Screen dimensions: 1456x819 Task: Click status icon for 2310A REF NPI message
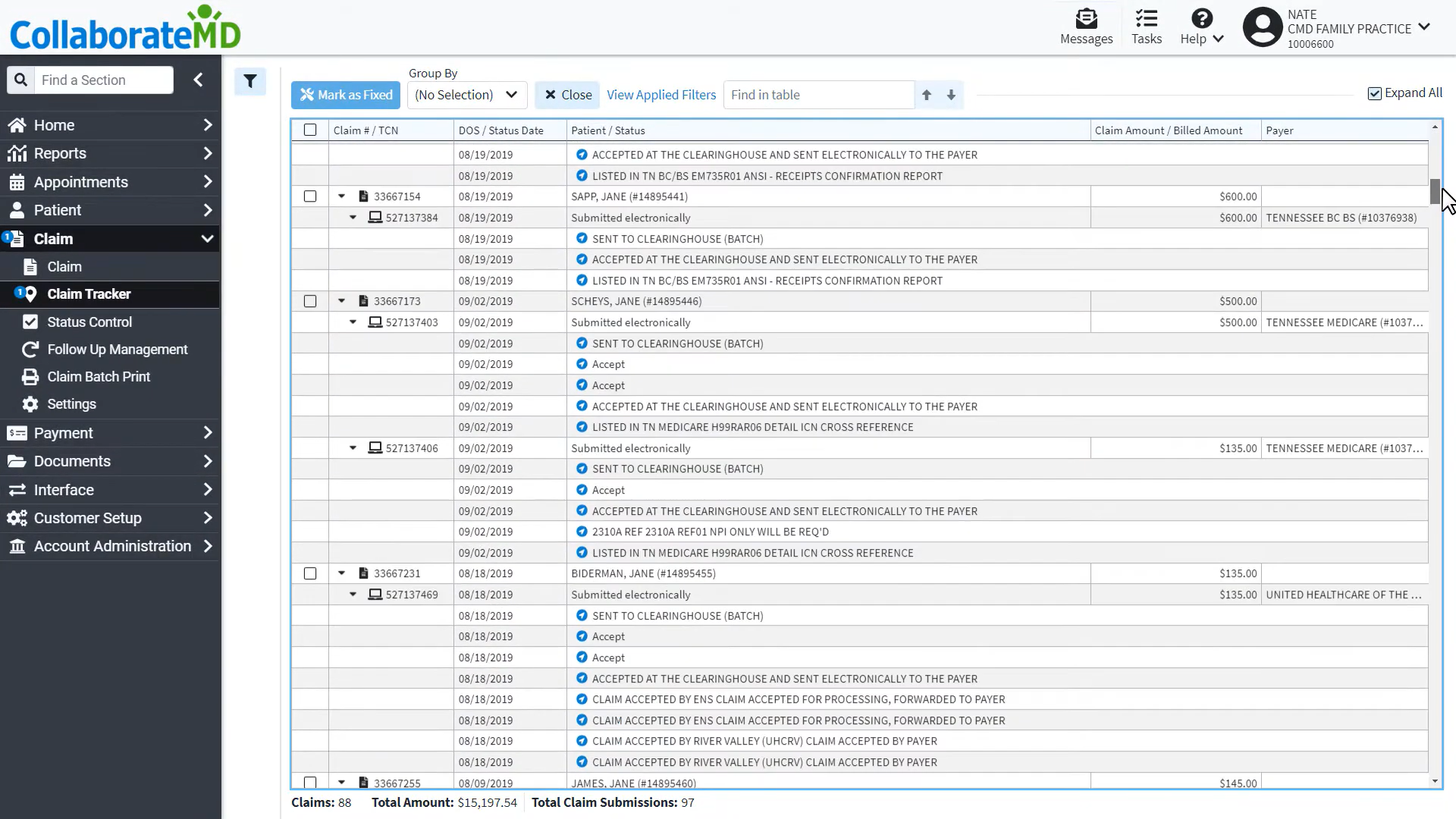[x=582, y=532]
